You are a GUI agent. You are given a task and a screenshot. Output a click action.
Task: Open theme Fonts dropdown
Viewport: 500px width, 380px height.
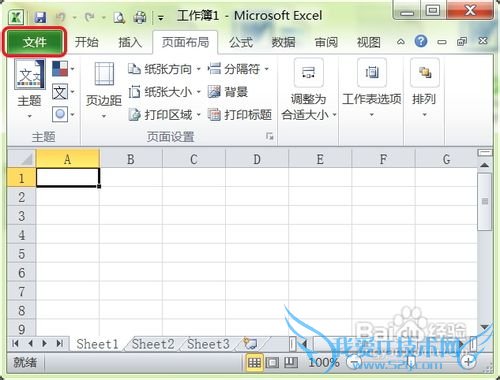coord(63,92)
